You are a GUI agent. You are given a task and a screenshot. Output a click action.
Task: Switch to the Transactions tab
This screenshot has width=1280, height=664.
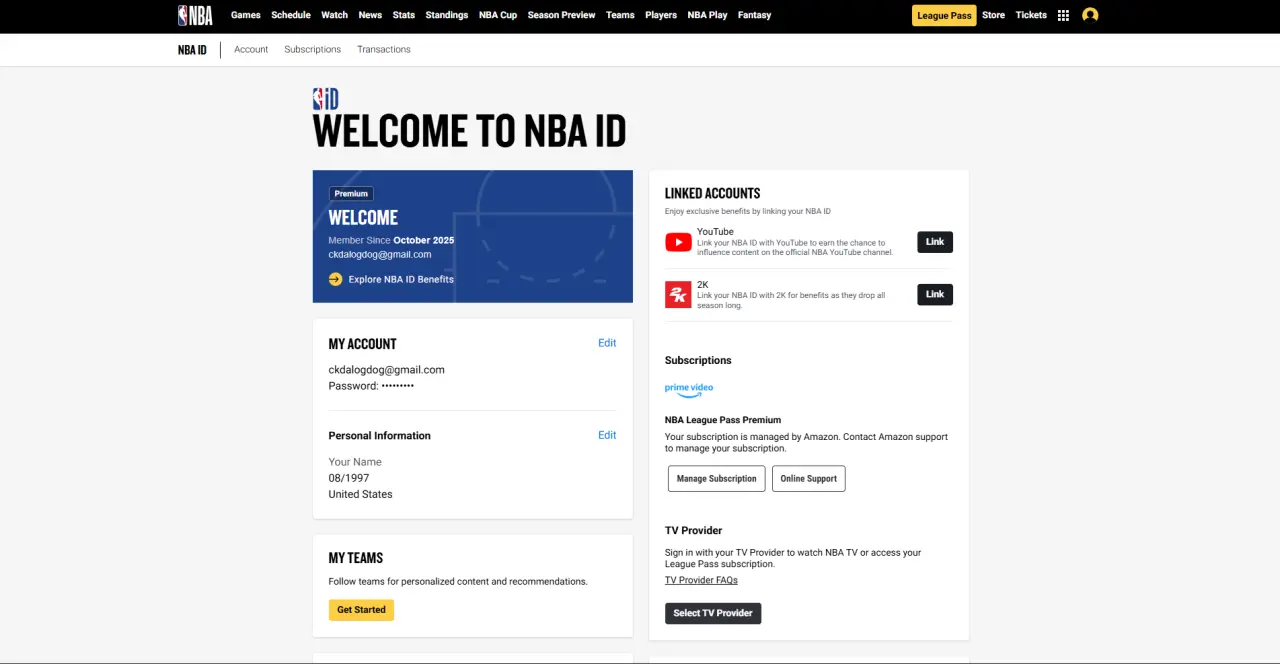384,49
